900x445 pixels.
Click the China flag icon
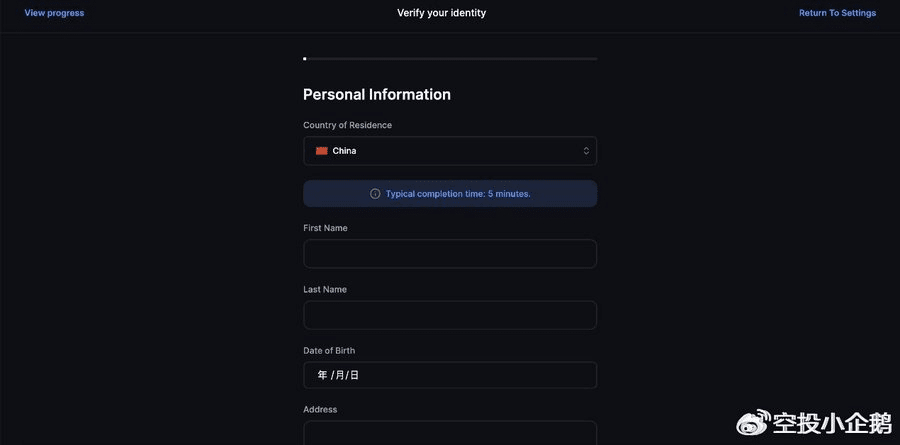322,151
